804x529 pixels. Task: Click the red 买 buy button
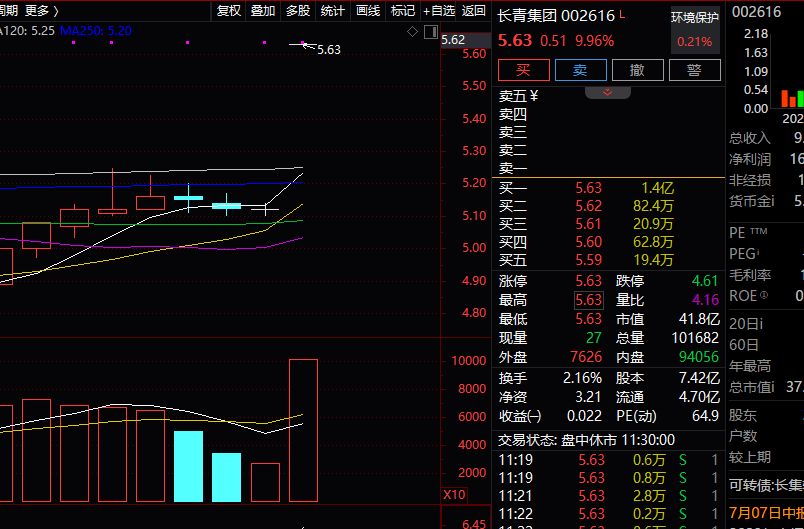pyautogui.click(x=524, y=70)
